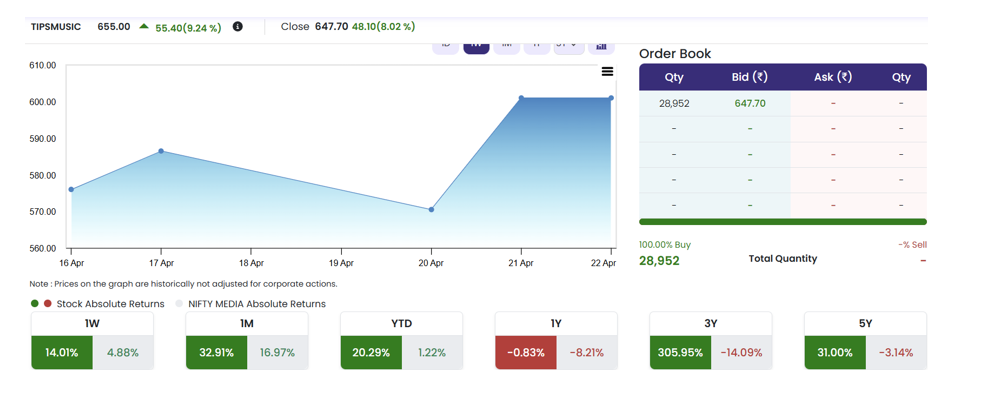Open the chart hamburger menu
The width and height of the screenshot is (1006, 404).
[x=607, y=72]
